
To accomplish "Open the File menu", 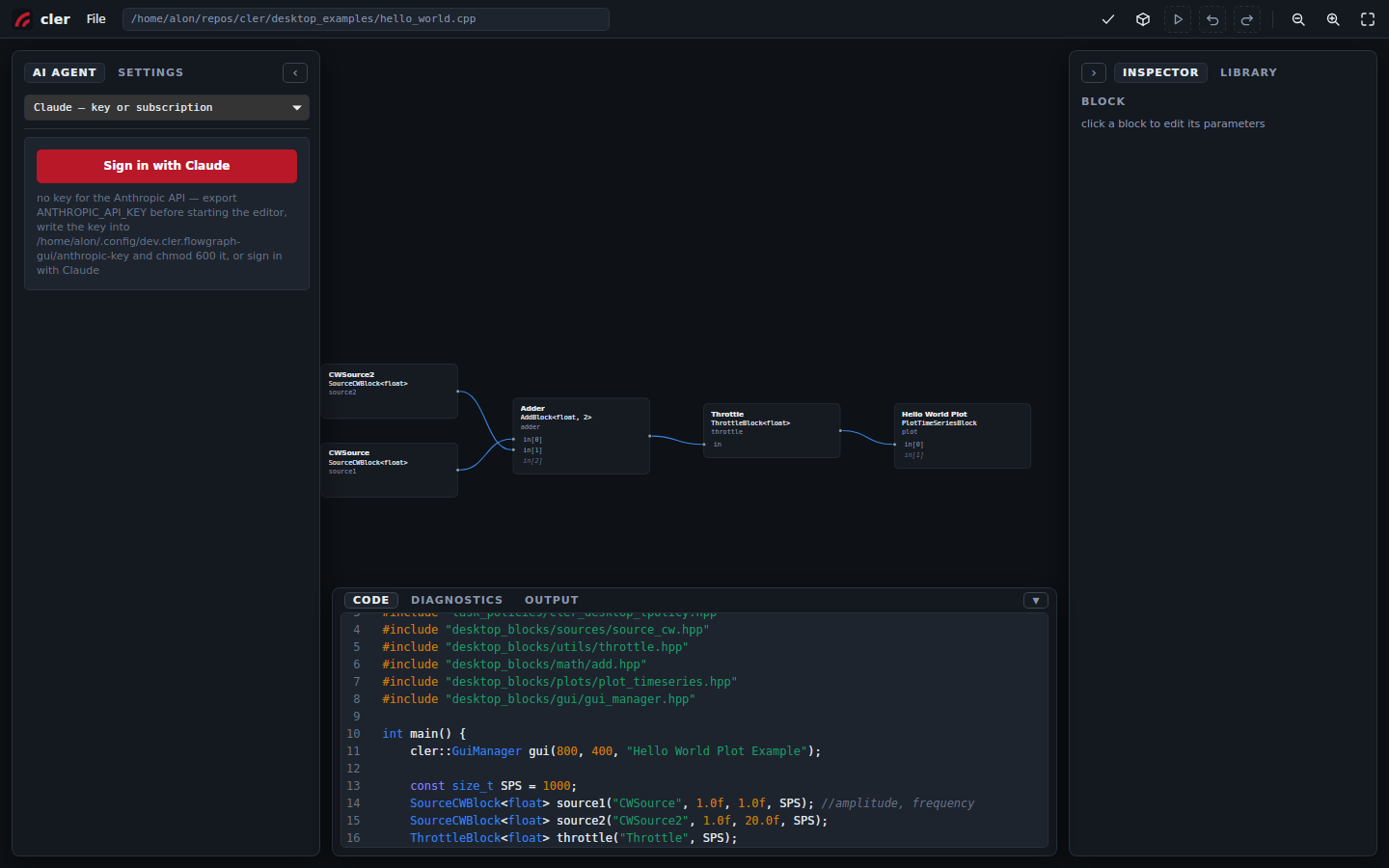I will [96, 19].
